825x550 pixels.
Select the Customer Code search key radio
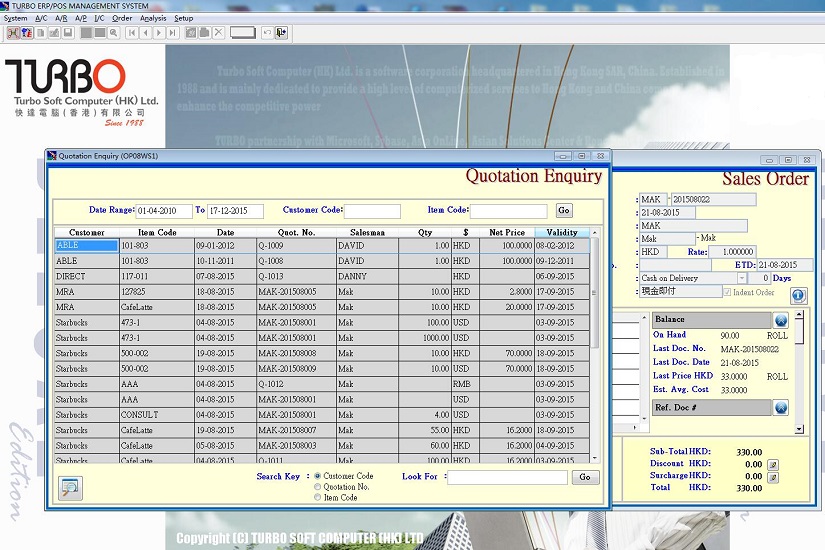pyautogui.click(x=317, y=476)
